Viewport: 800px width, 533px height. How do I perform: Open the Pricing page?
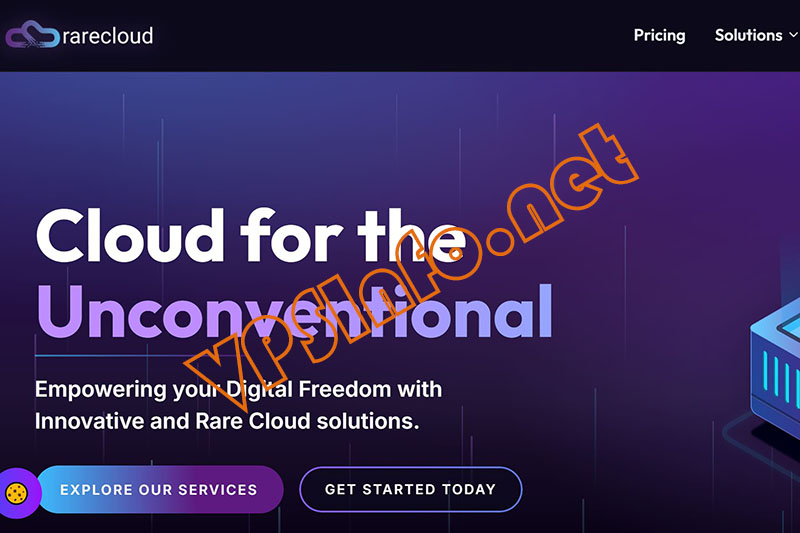click(659, 35)
